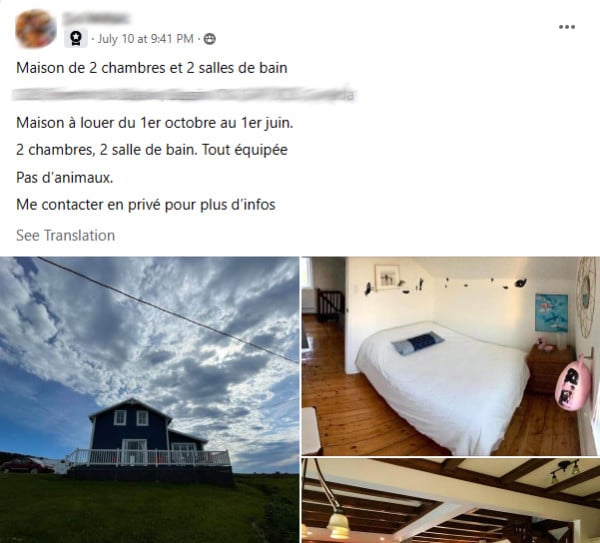The image size is (600, 543).
Task: Click See Translation under the post
Action: pos(65,235)
